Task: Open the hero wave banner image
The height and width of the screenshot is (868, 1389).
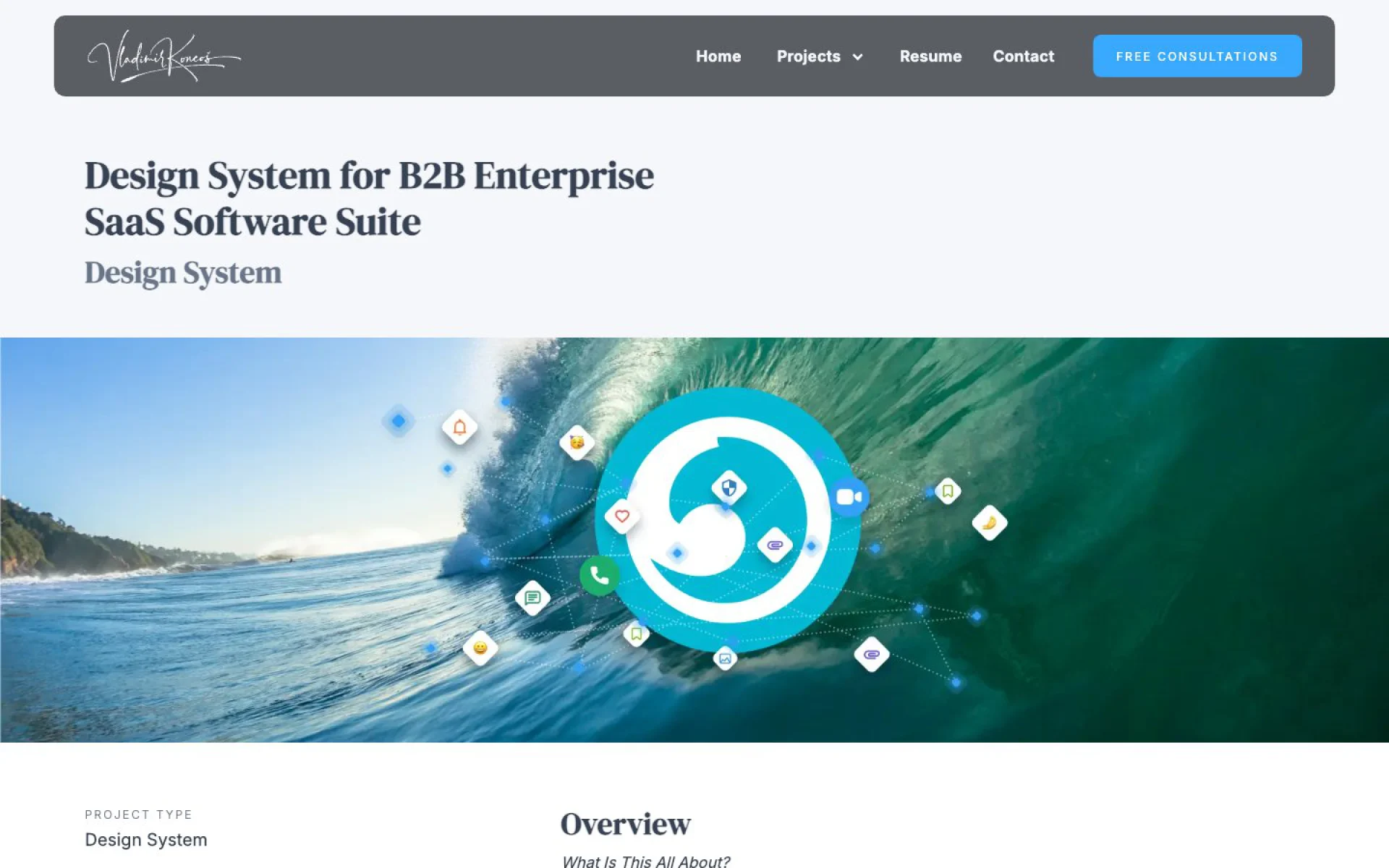Action: [694, 540]
